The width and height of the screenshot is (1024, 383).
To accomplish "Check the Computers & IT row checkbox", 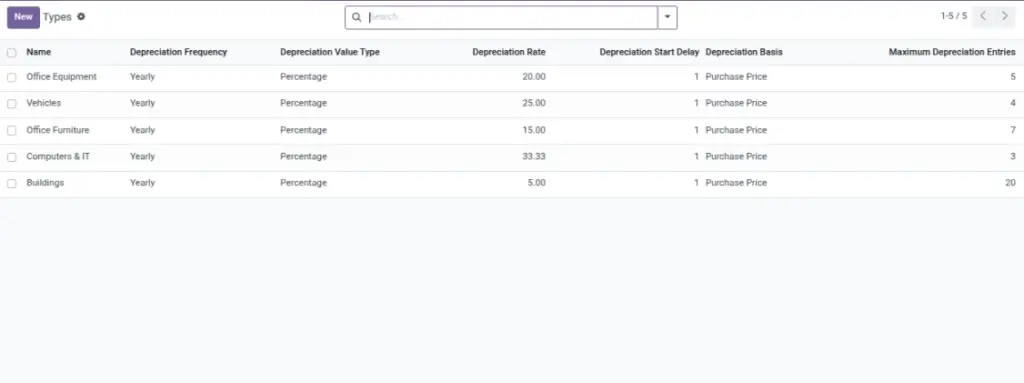I will 12,157.
